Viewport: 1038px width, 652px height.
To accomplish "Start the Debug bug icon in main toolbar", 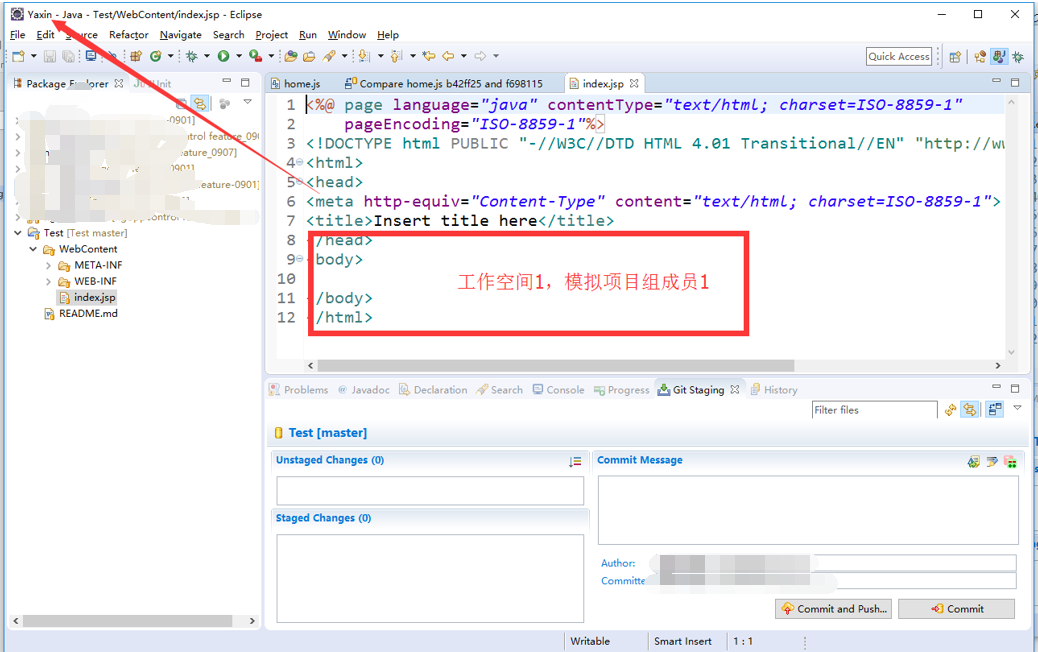I will pyautogui.click(x=192, y=56).
